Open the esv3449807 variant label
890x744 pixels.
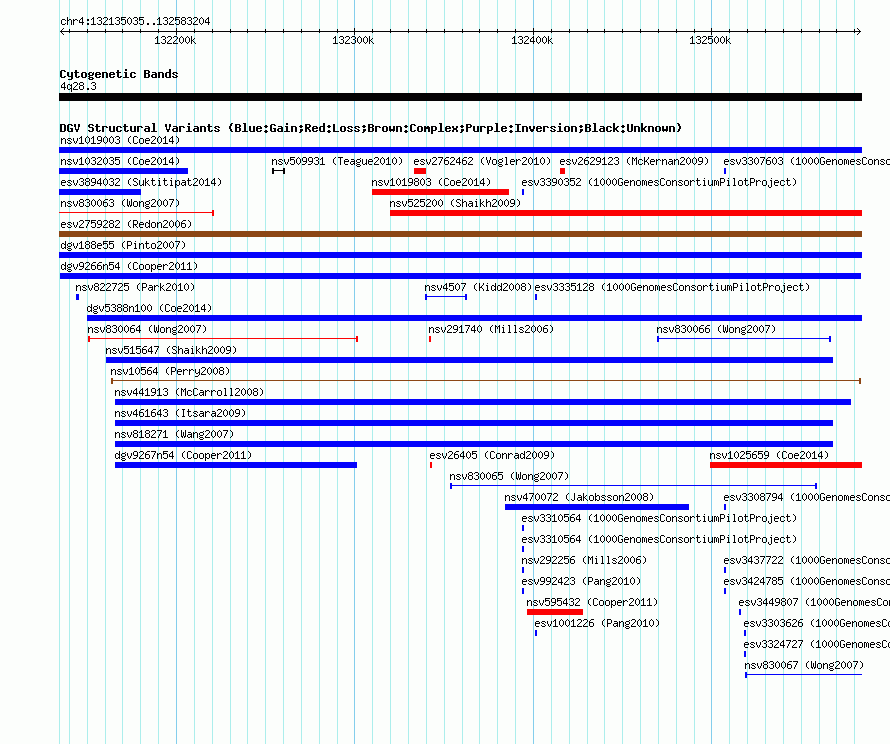pos(814,602)
